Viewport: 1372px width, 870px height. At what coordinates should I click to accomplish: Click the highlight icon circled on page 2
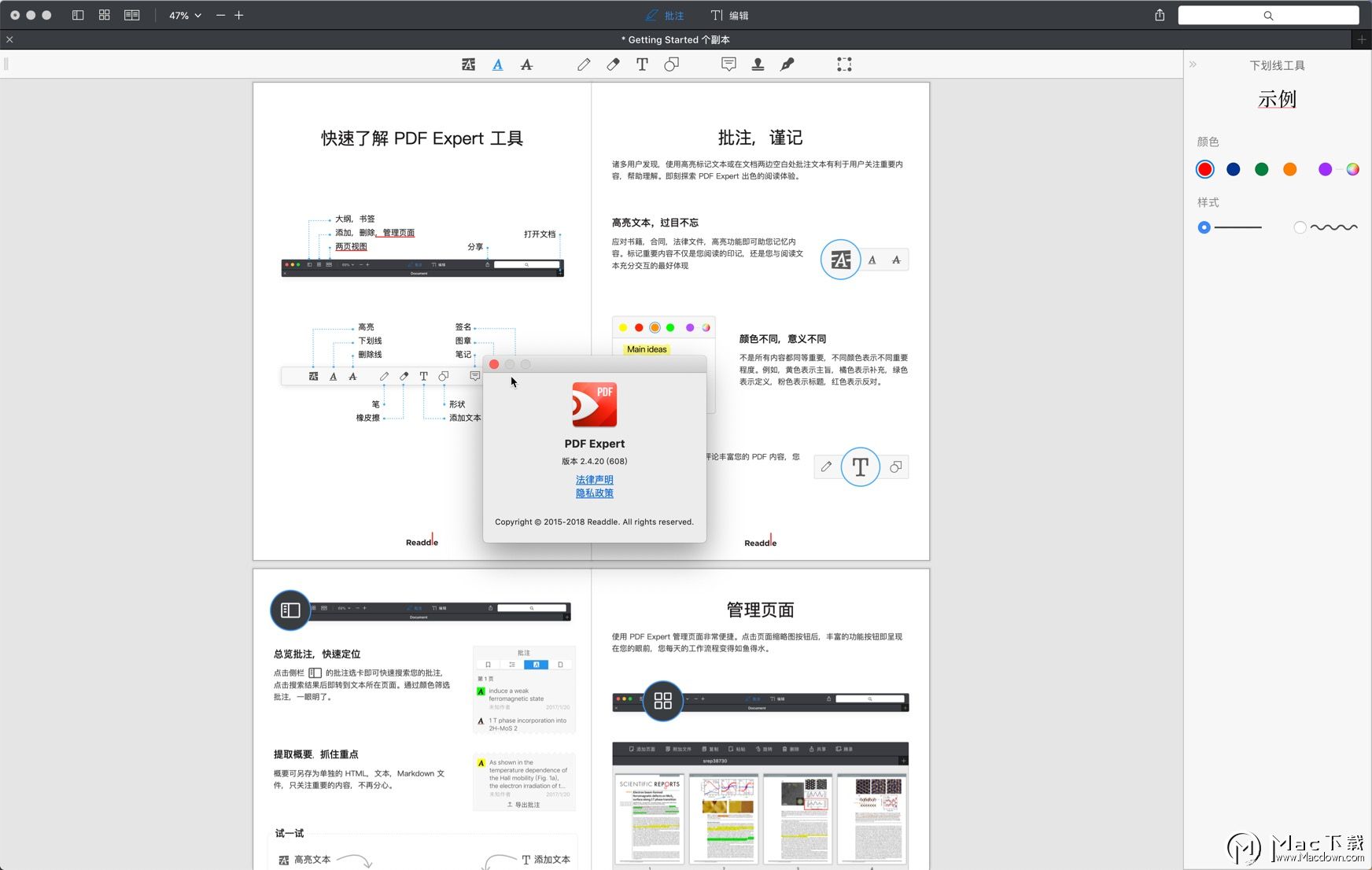click(x=841, y=260)
